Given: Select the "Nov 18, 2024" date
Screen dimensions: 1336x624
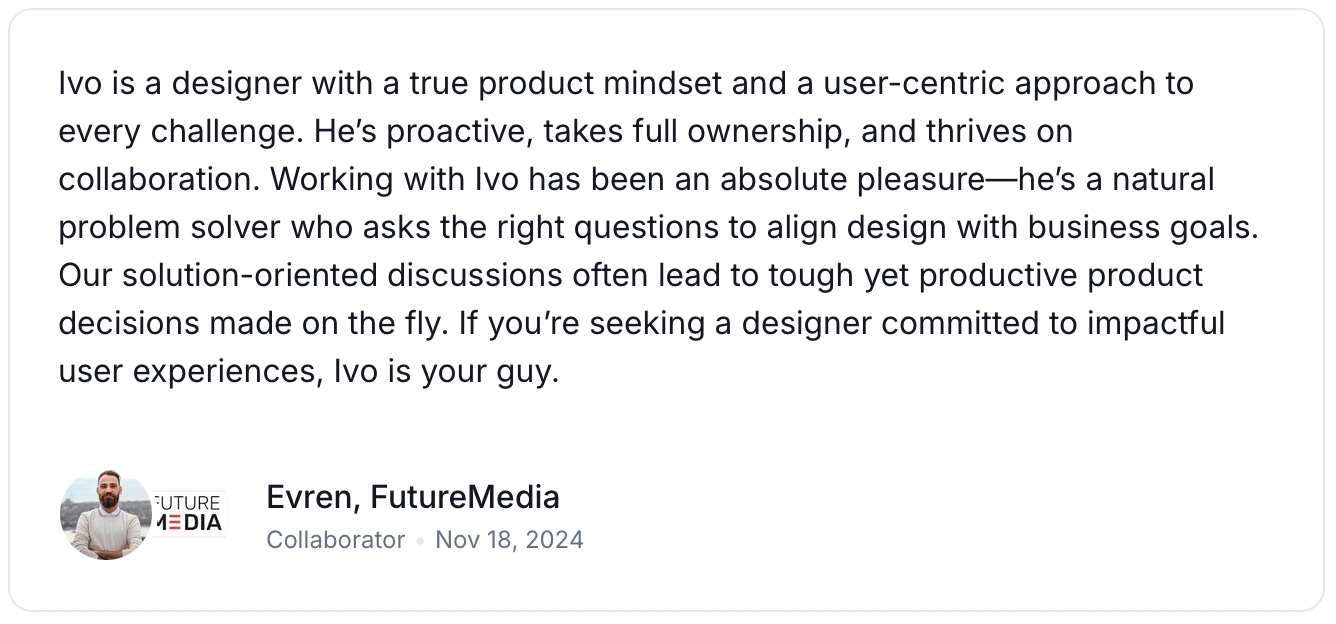Looking at the screenshot, I should tap(509, 540).
